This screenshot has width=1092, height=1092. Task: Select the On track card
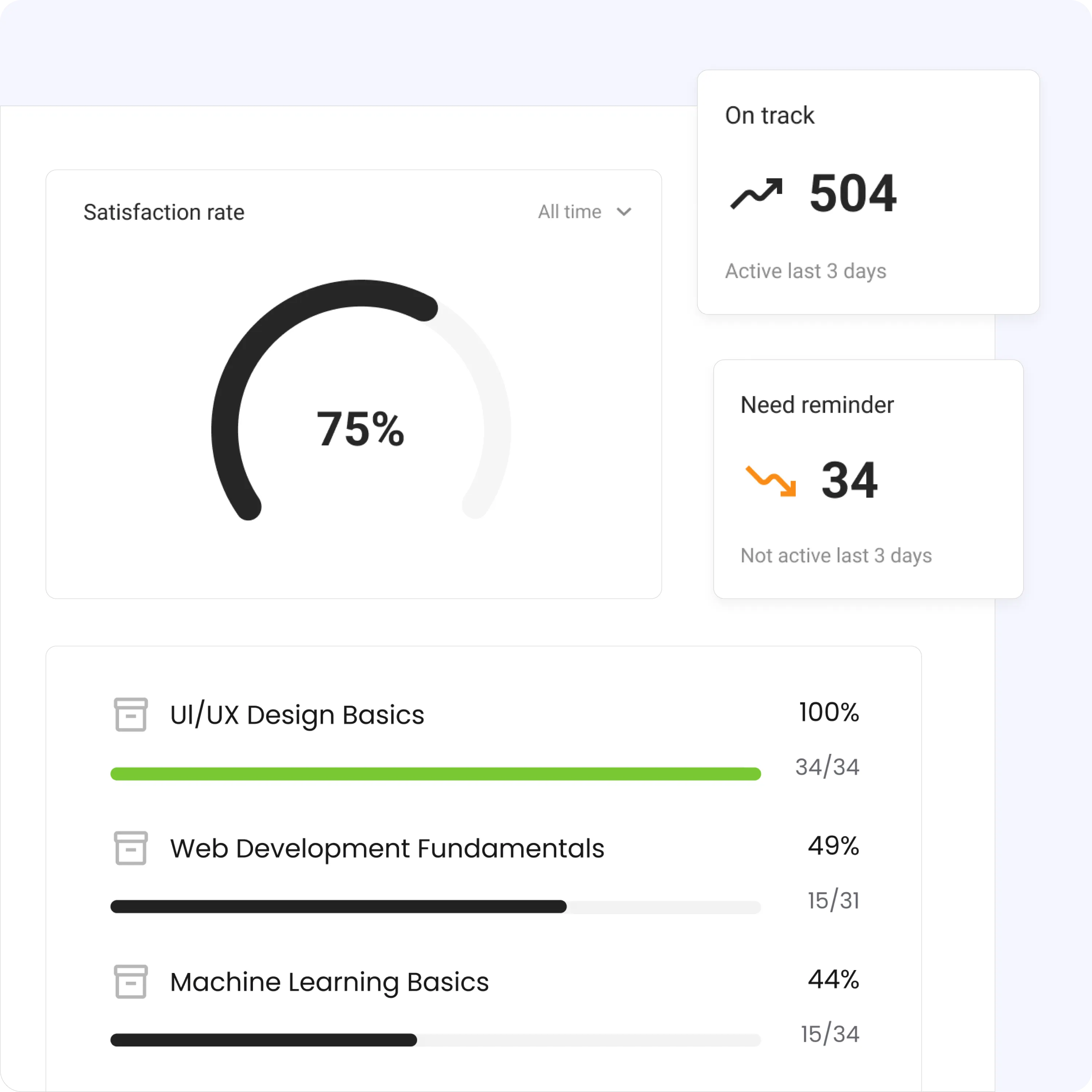click(x=868, y=192)
